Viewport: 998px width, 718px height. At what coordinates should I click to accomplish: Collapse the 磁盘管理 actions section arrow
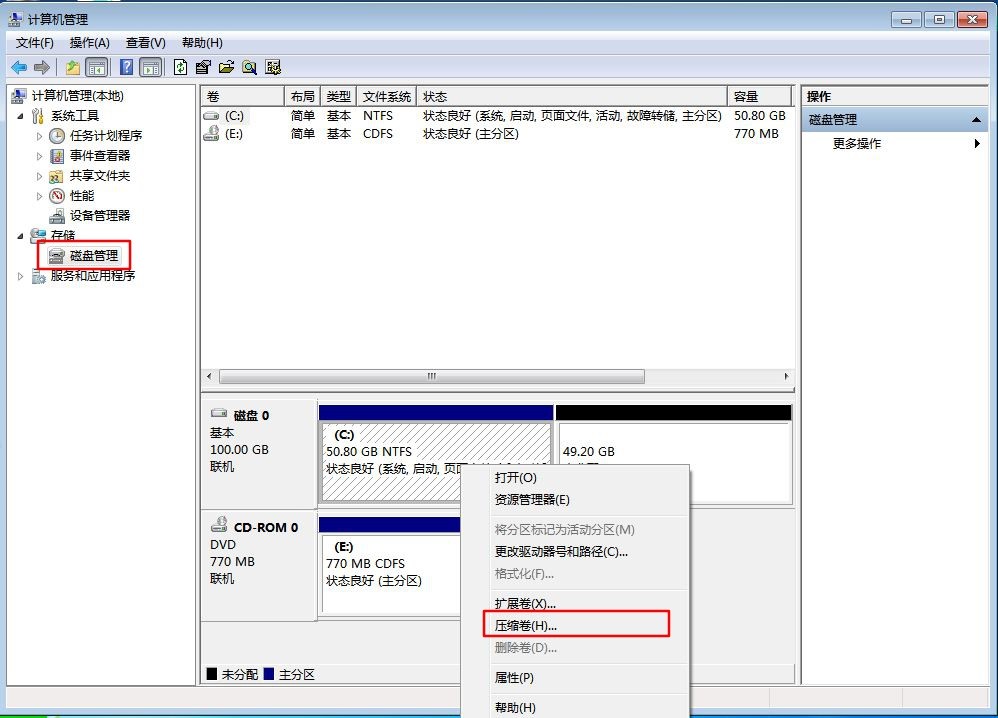point(976,120)
